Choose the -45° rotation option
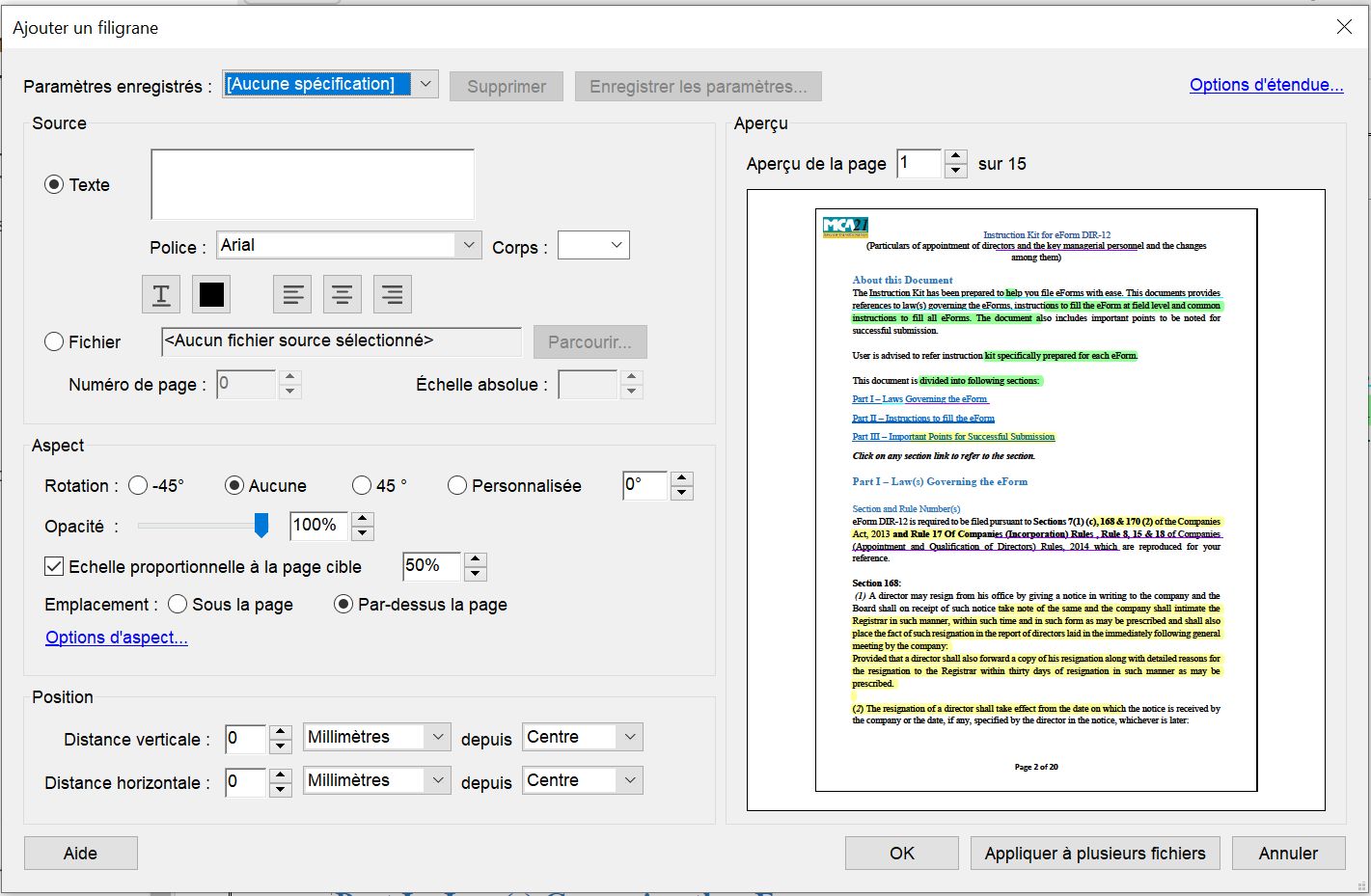Screen dimensions: 1371x896 pos(138,485)
